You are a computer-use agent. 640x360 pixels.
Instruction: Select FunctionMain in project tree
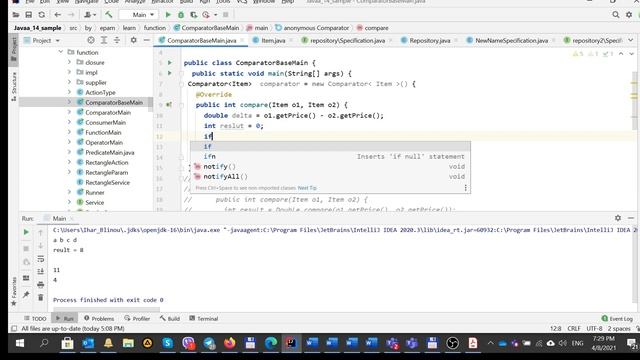tap(103, 132)
